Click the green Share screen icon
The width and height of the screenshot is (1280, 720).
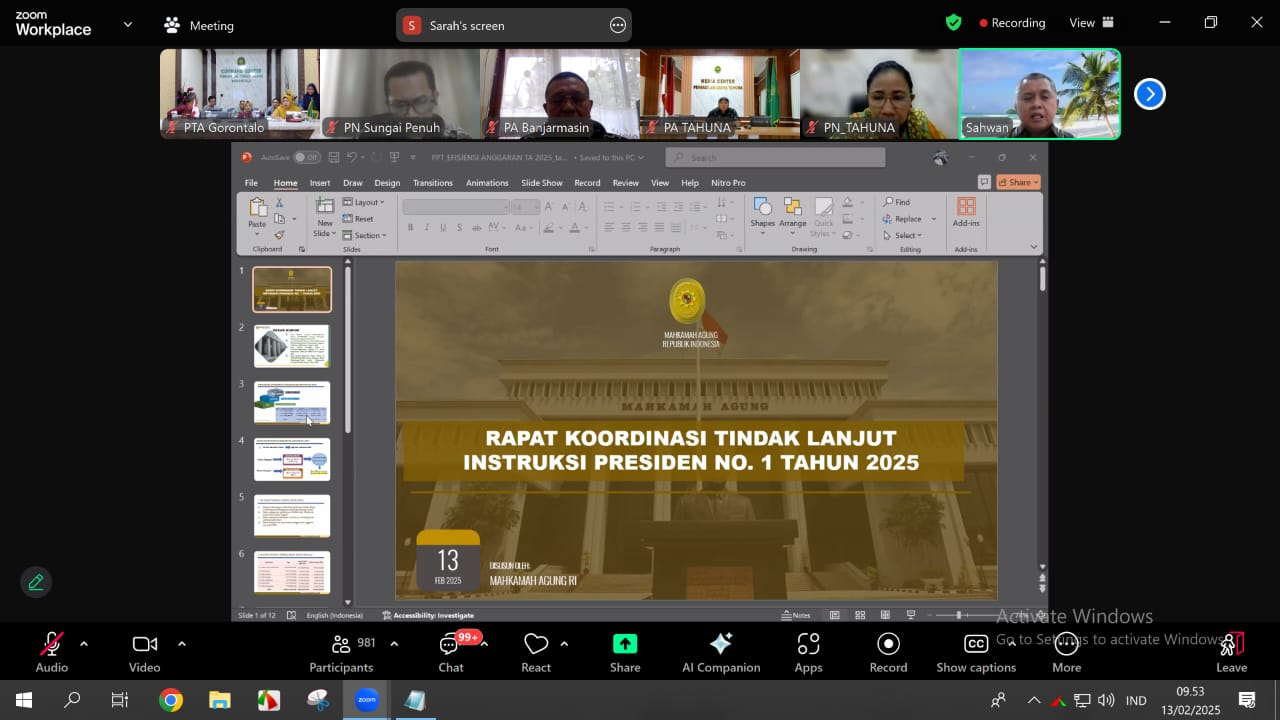coord(625,644)
